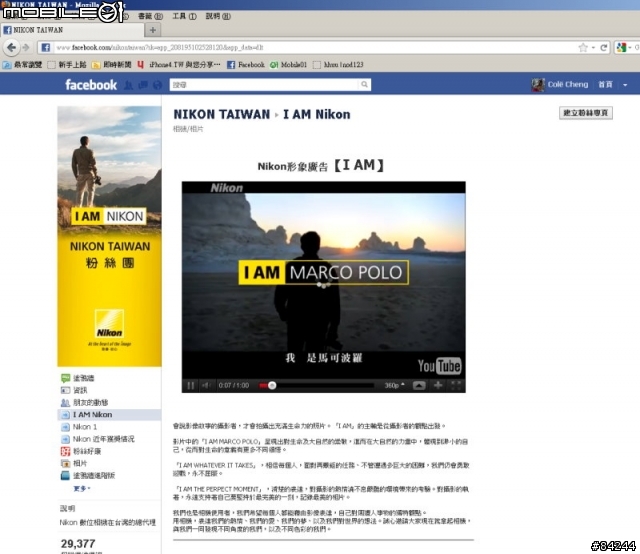Focus the Facebook search field
Screen dimensions: 640x554
pos(264,85)
